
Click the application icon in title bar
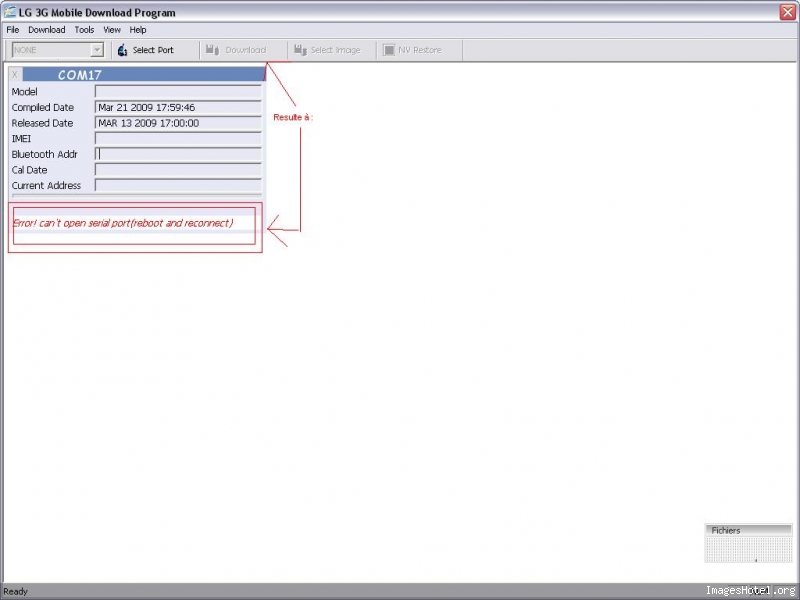(x=10, y=12)
